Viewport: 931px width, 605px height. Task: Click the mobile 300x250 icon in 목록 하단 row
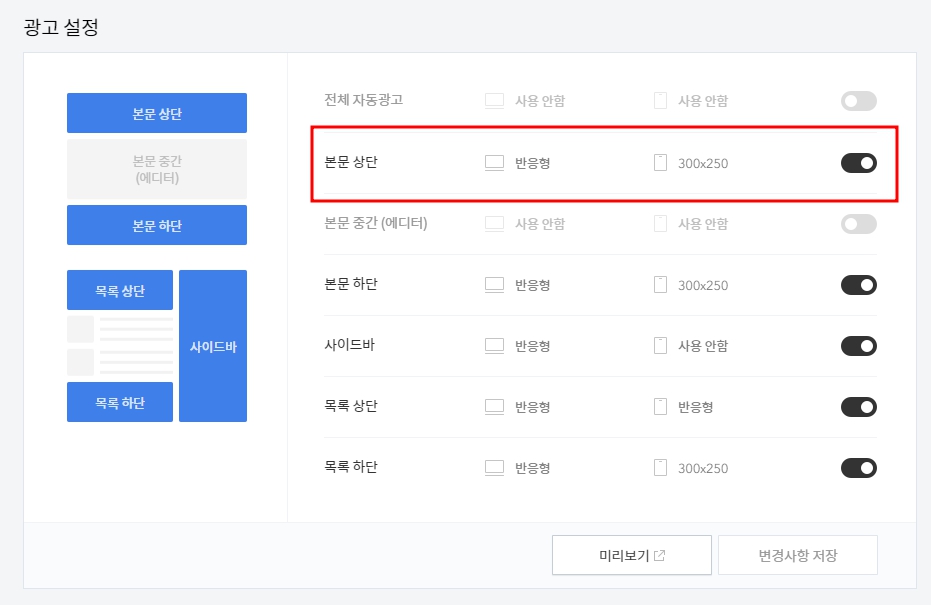point(661,467)
